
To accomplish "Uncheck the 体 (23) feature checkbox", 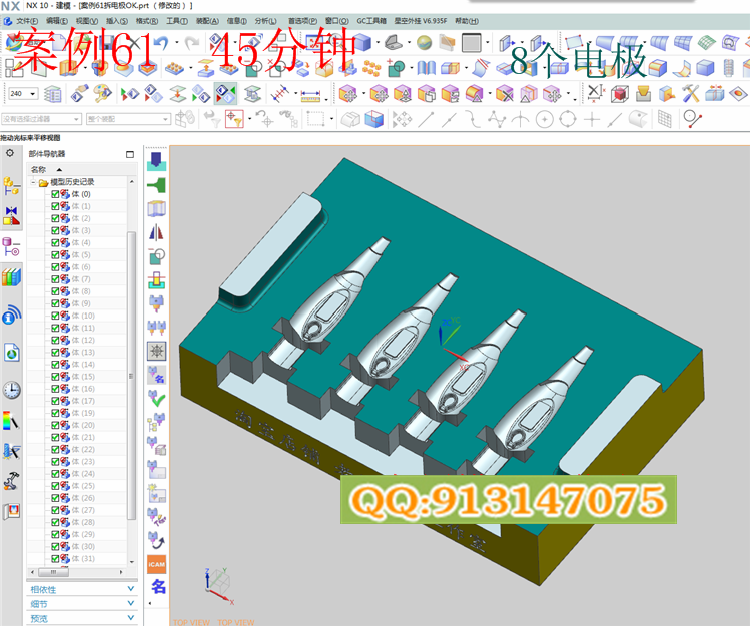I will 55,461.
